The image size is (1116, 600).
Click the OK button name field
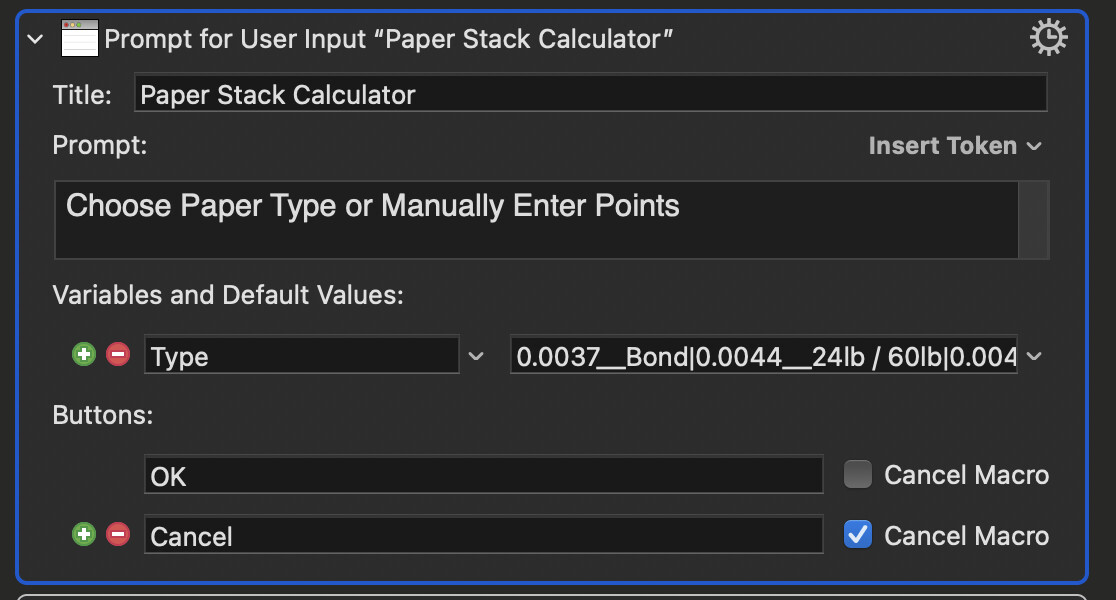coord(483,476)
